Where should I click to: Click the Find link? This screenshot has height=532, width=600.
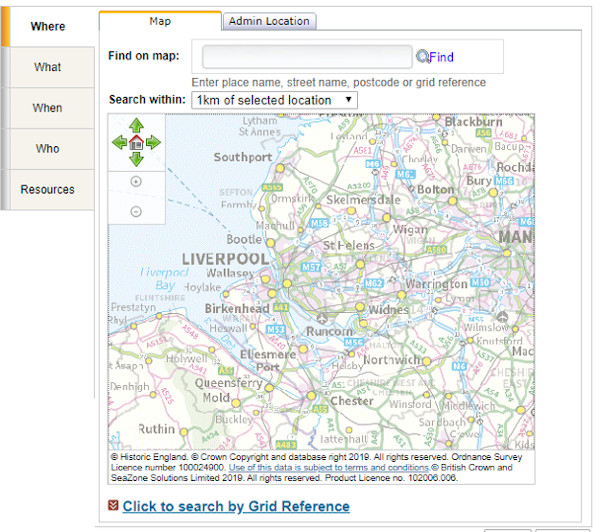441,57
